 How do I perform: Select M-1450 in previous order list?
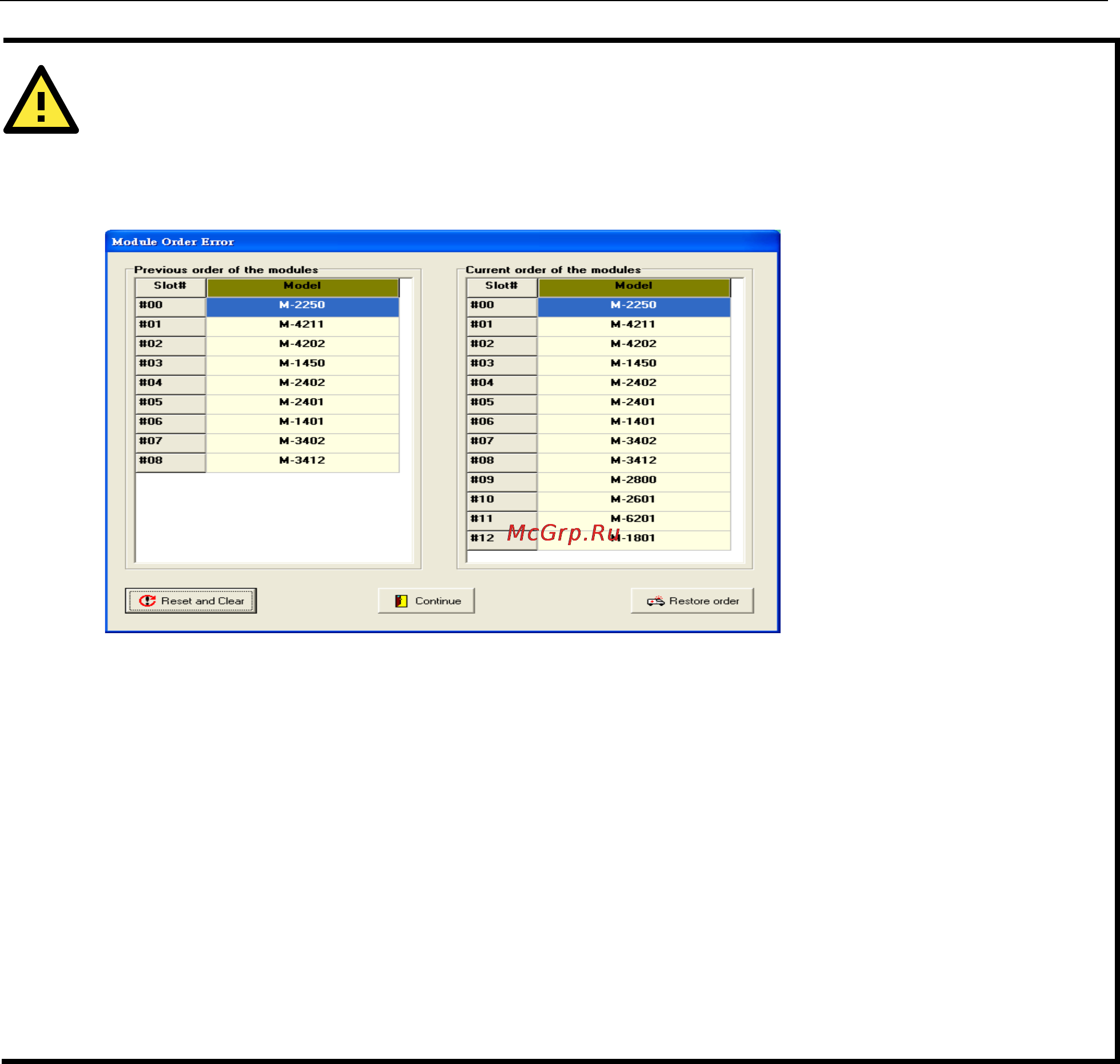click(x=302, y=365)
